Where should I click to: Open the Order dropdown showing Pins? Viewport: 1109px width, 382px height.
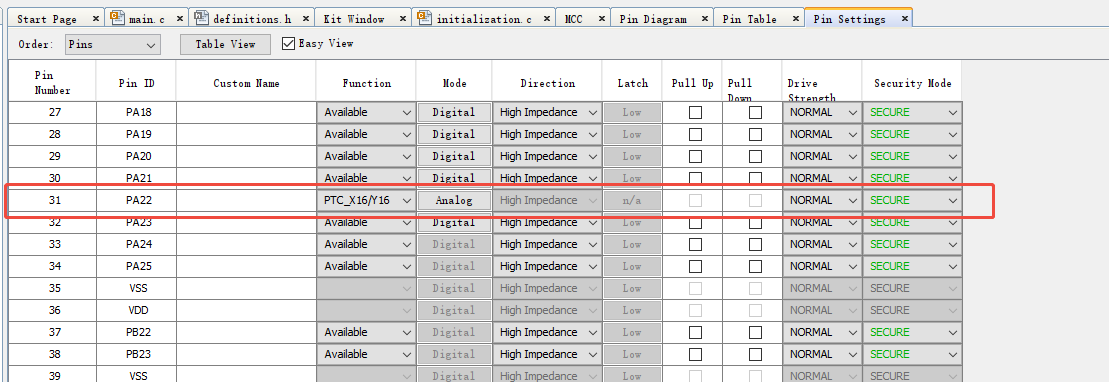tap(113, 45)
